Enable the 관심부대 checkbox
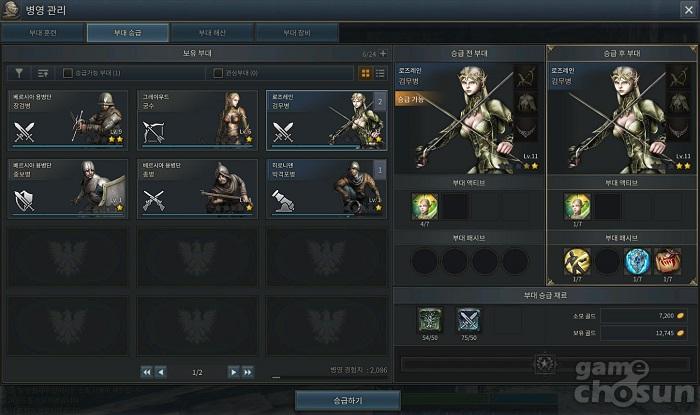 point(218,73)
